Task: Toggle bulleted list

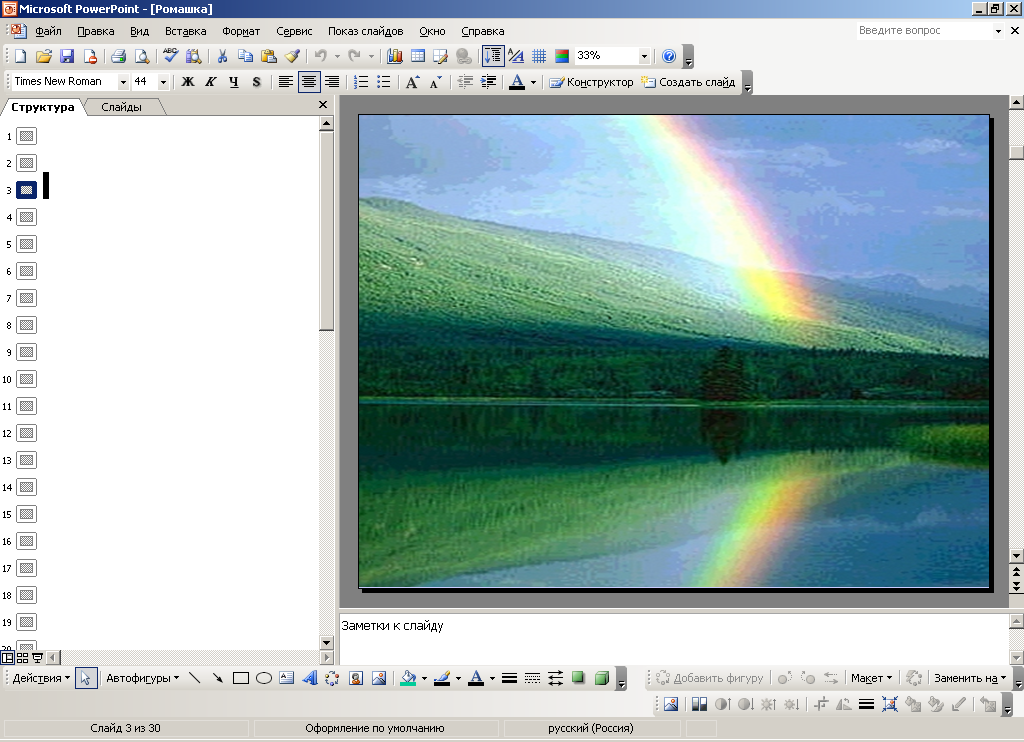Action: pos(384,82)
